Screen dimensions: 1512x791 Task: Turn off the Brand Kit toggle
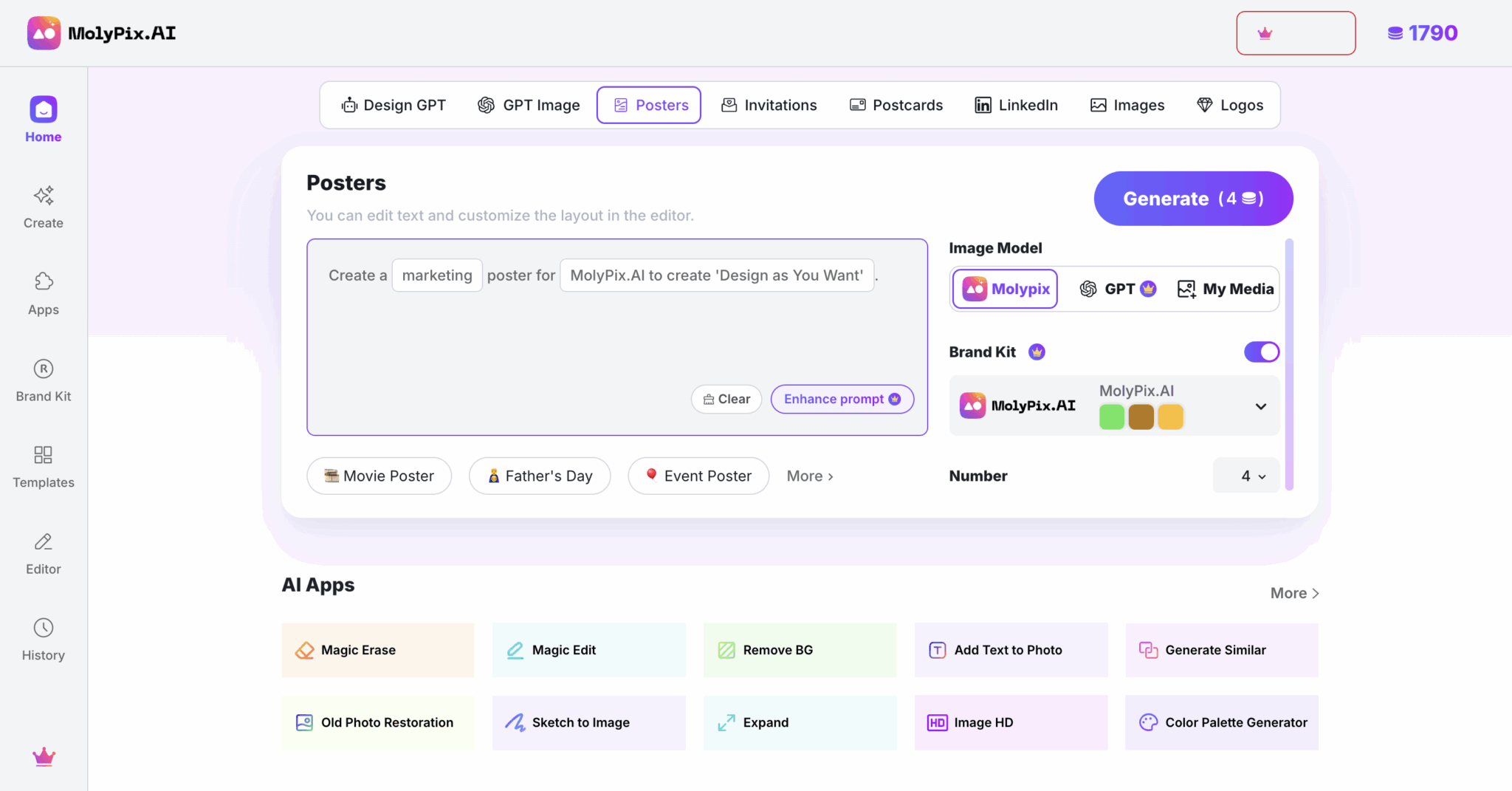click(1261, 352)
